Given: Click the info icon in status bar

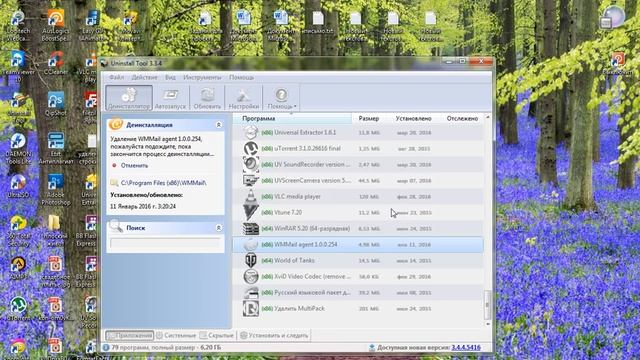Looking at the screenshot, I should coord(106,347).
